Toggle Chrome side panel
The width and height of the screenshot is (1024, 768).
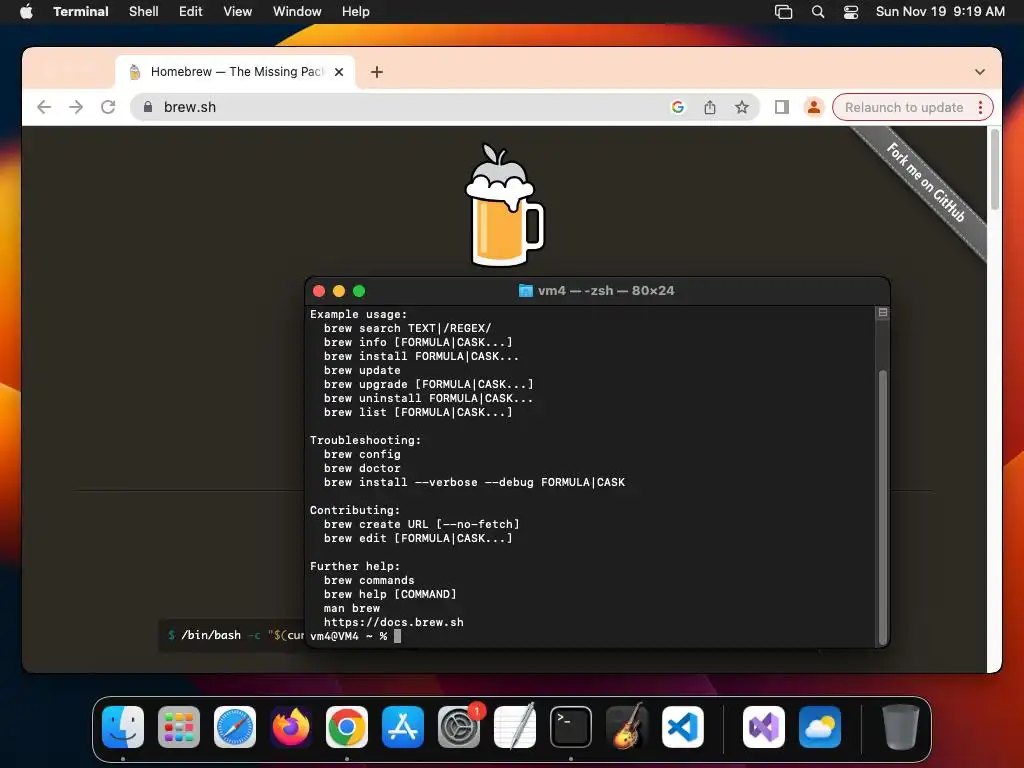pyautogui.click(x=782, y=107)
